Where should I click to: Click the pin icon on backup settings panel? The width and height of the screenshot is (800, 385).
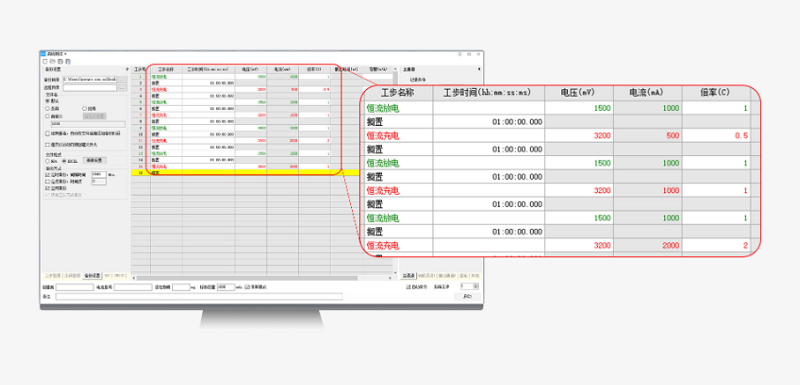[x=127, y=69]
